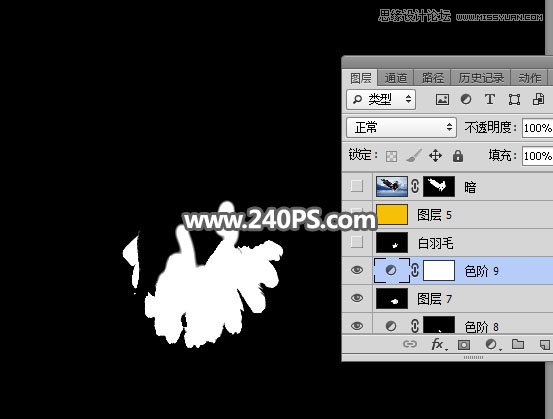Select the 白羽毛 layer thumbnail
553x419 pixels.
[x=392, y=242]
